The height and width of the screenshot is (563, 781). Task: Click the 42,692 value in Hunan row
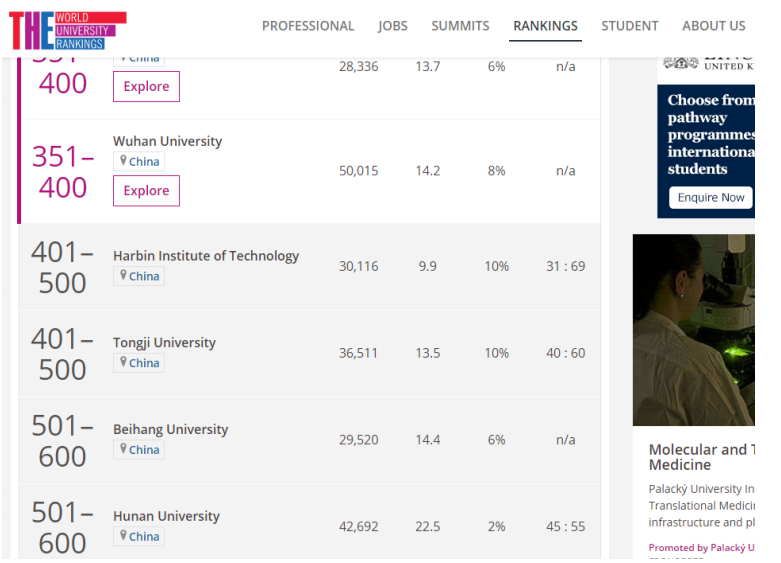pos(359,527)
